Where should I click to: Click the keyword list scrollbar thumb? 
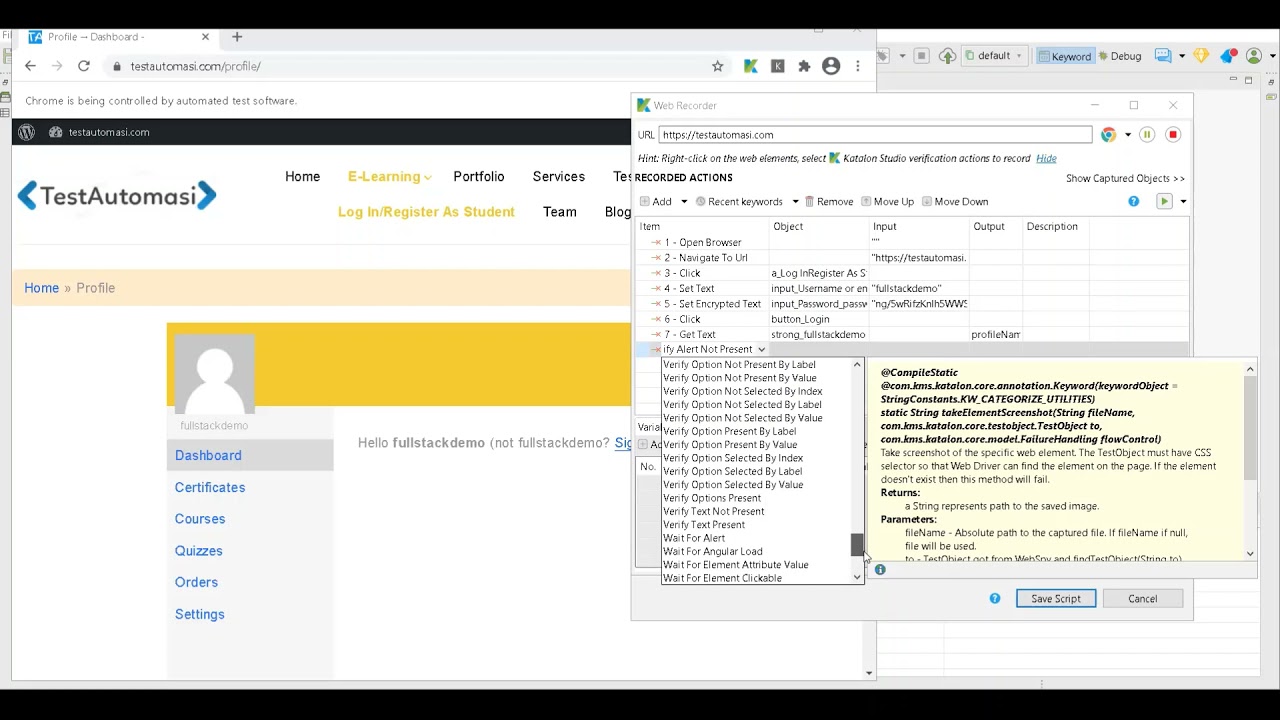point(857,544)
